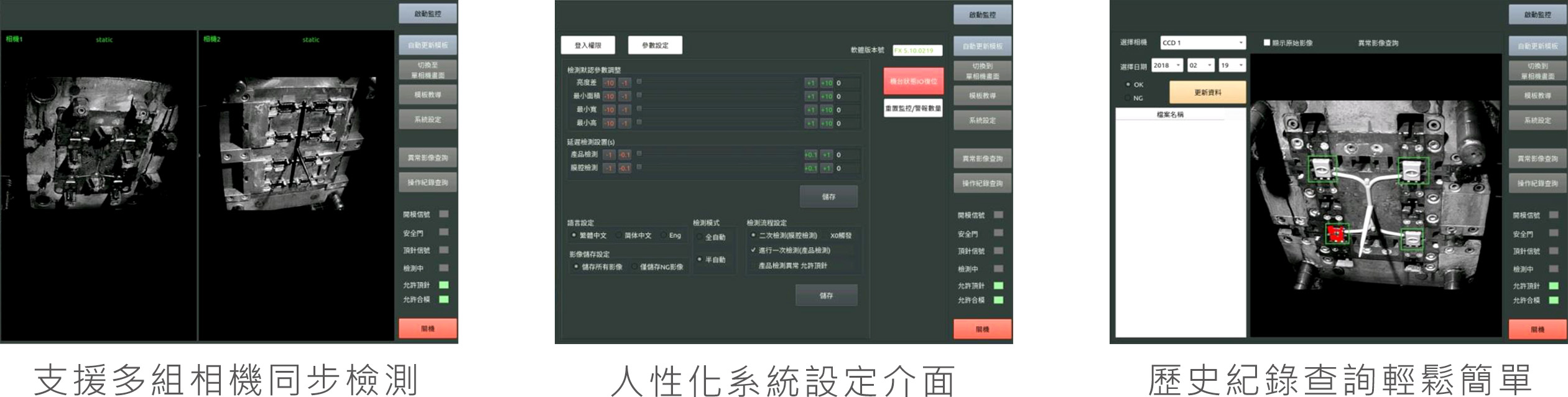This screenshot has height=397, width=1568.
Task: Open the CCD 1 camera dropdown
Action: point(1203,43)
